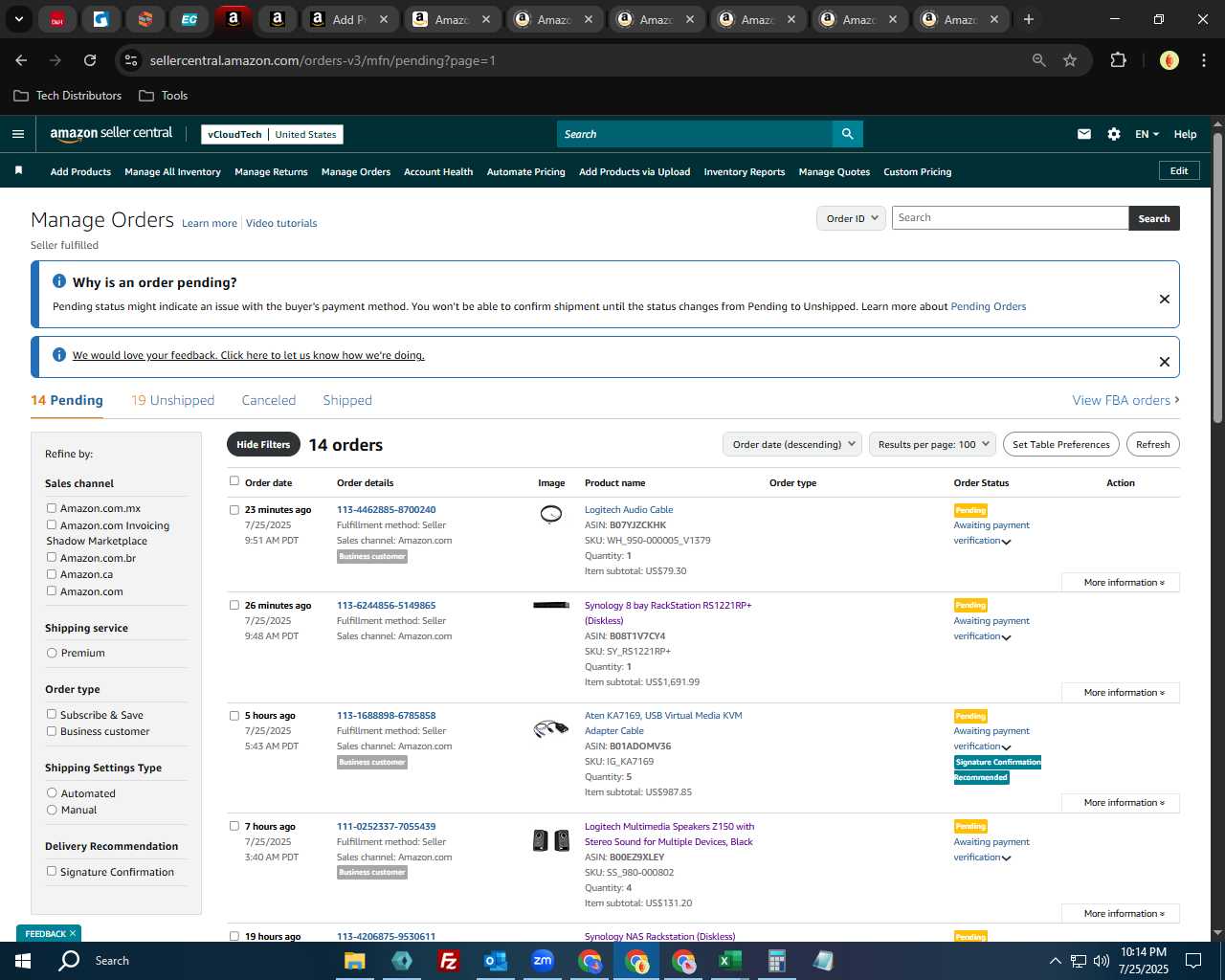
Task: Open the Results per page dropdown
Action: (x=932, y=444)
